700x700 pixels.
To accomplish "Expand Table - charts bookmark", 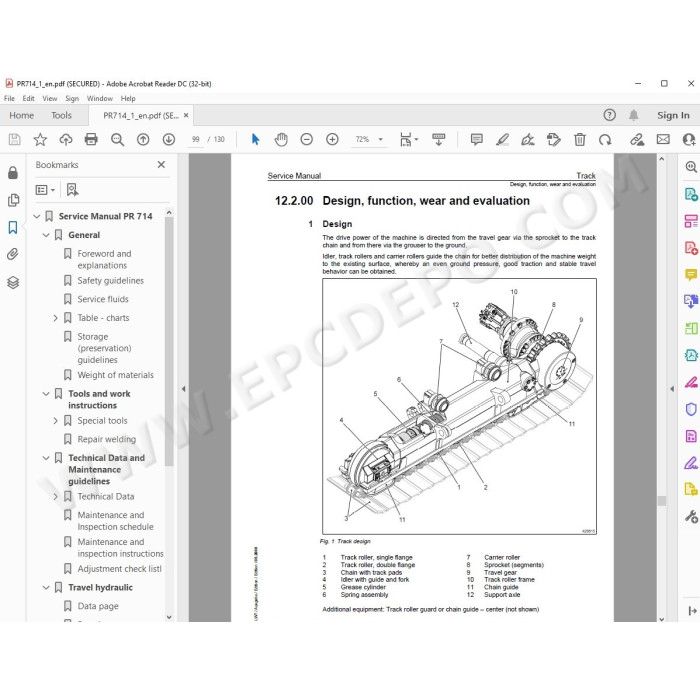I will pos(55,318).
